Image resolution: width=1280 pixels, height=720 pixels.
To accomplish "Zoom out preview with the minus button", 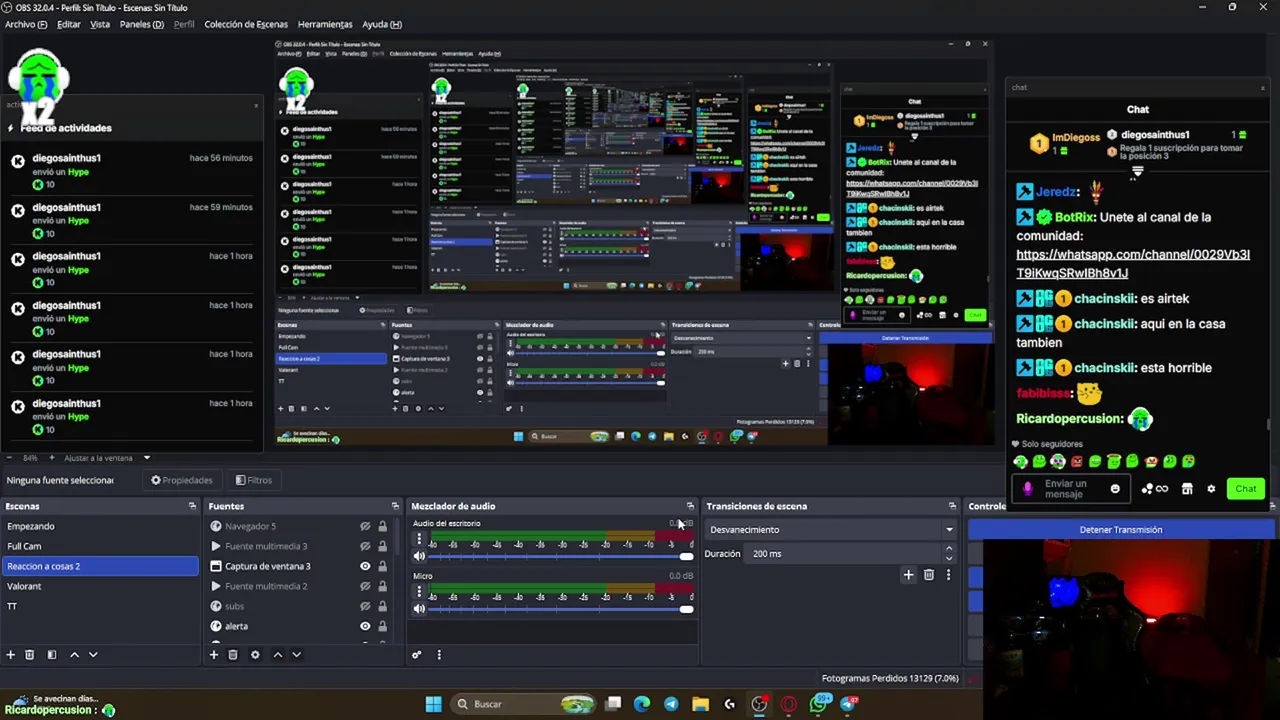I will coord(10,458).
